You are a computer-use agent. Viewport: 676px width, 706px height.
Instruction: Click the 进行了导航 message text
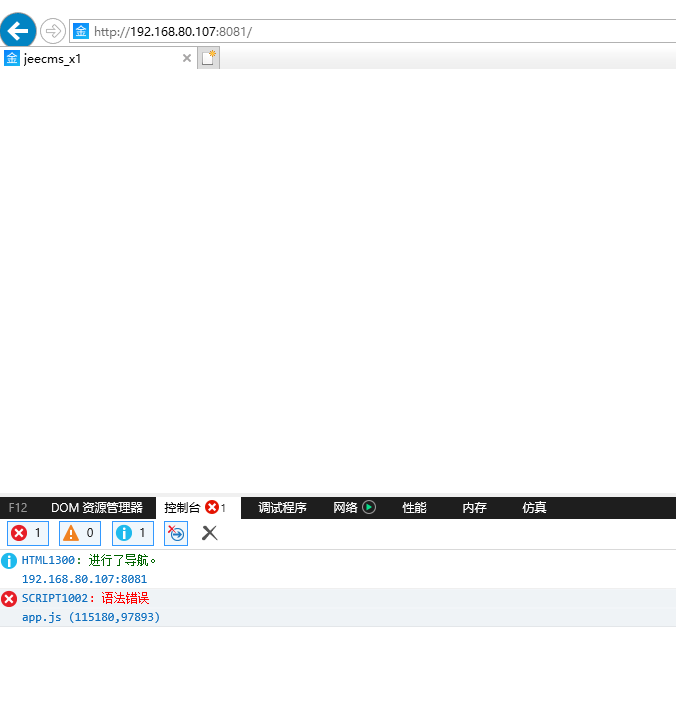click(x=122, y=560)
